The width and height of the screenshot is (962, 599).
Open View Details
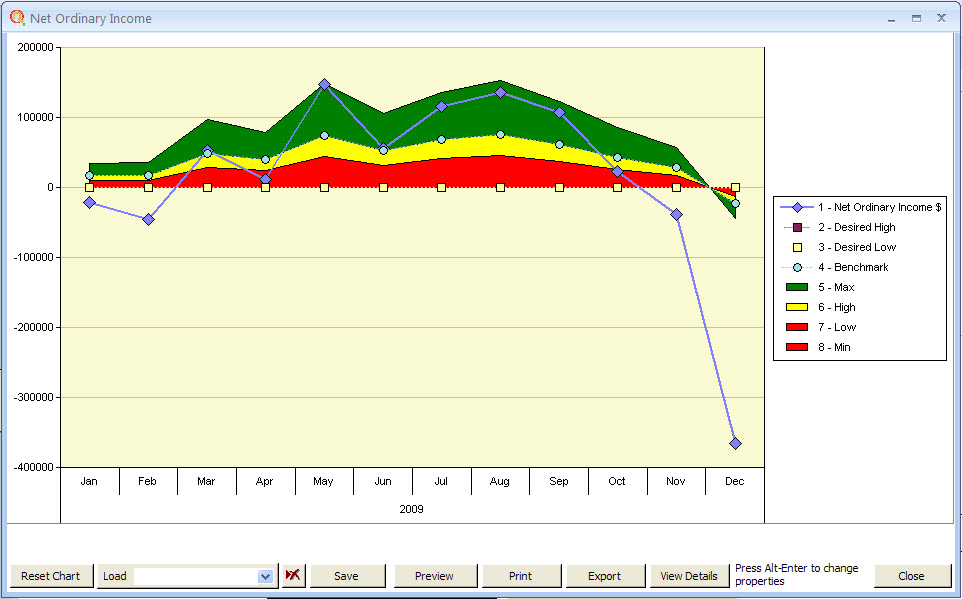pyautogui.click(x=690, y=576)
